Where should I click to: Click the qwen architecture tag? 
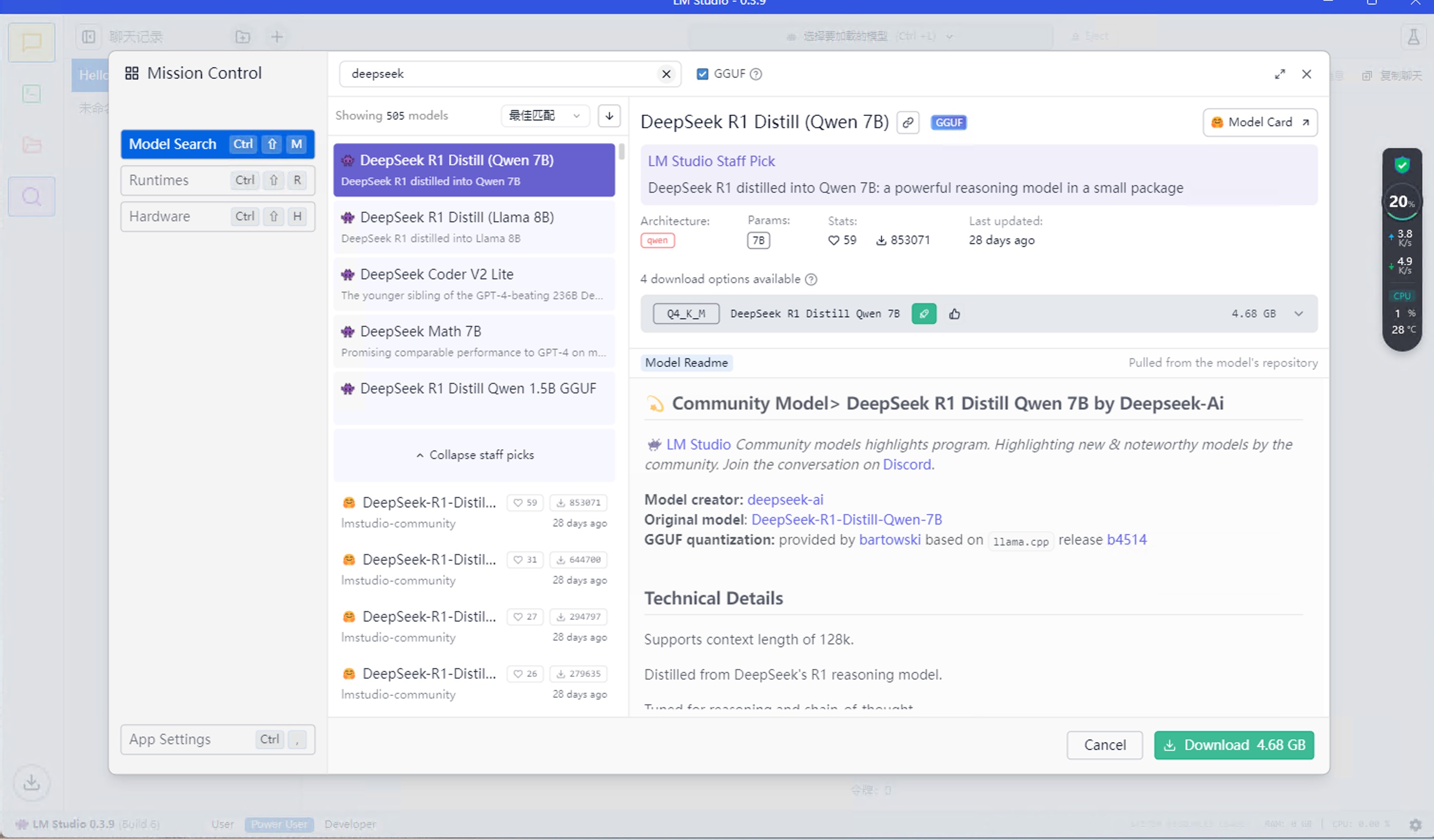point(657,241)
